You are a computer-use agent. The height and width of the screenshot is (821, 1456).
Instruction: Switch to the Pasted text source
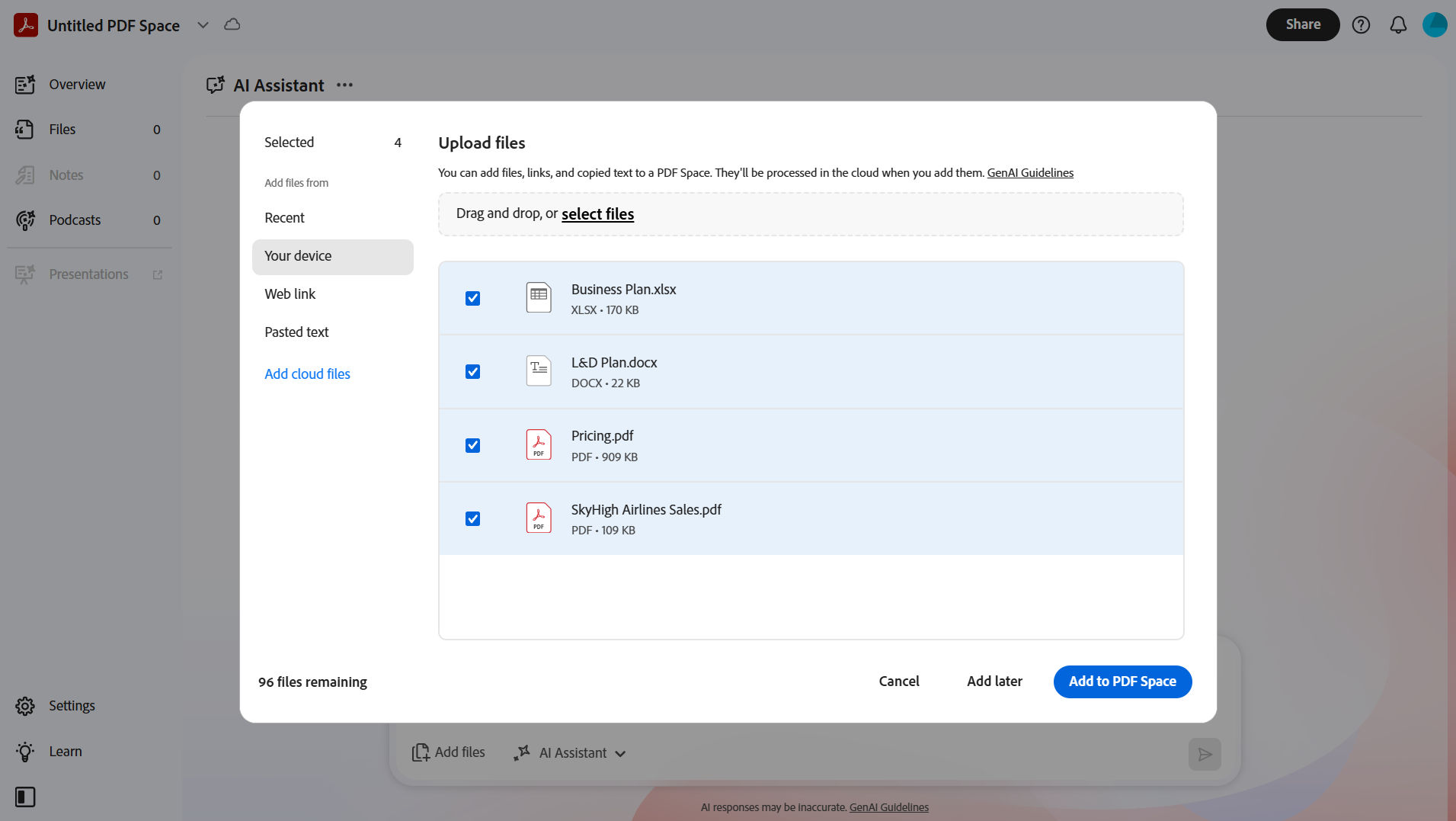[x=333, y=332]
